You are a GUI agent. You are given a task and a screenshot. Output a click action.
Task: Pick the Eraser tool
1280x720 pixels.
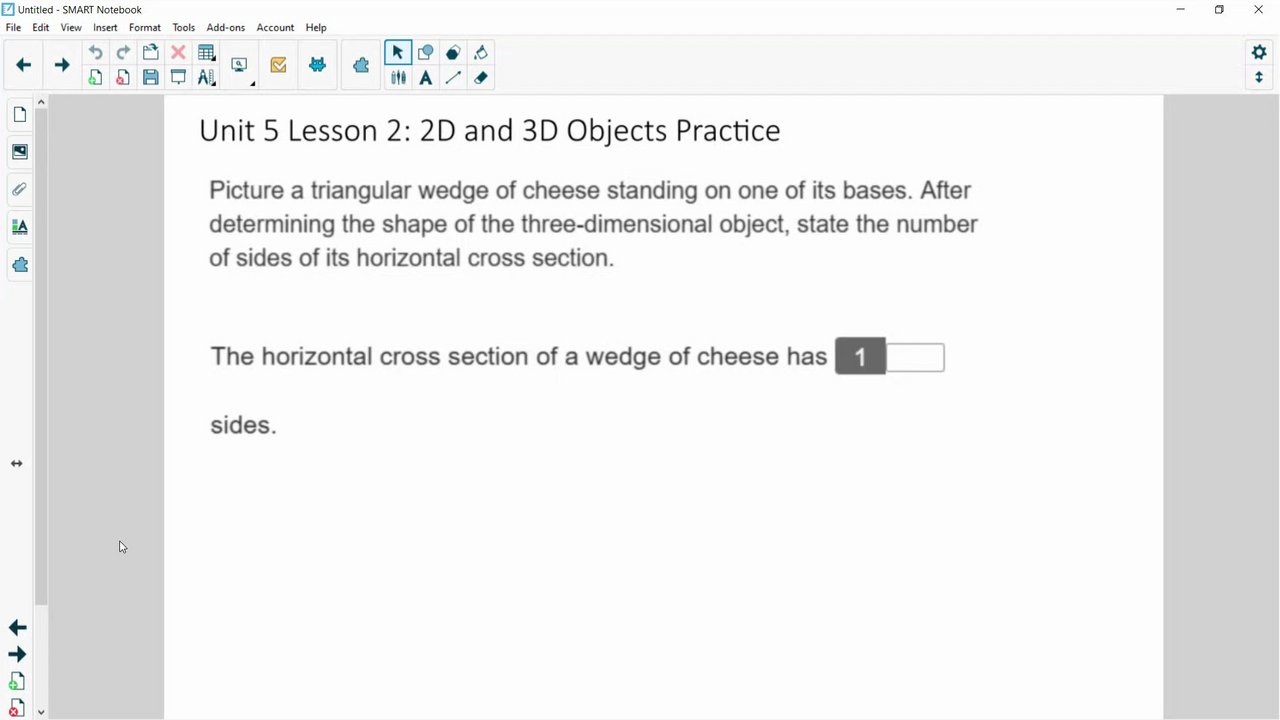click(x=481, y=78)
